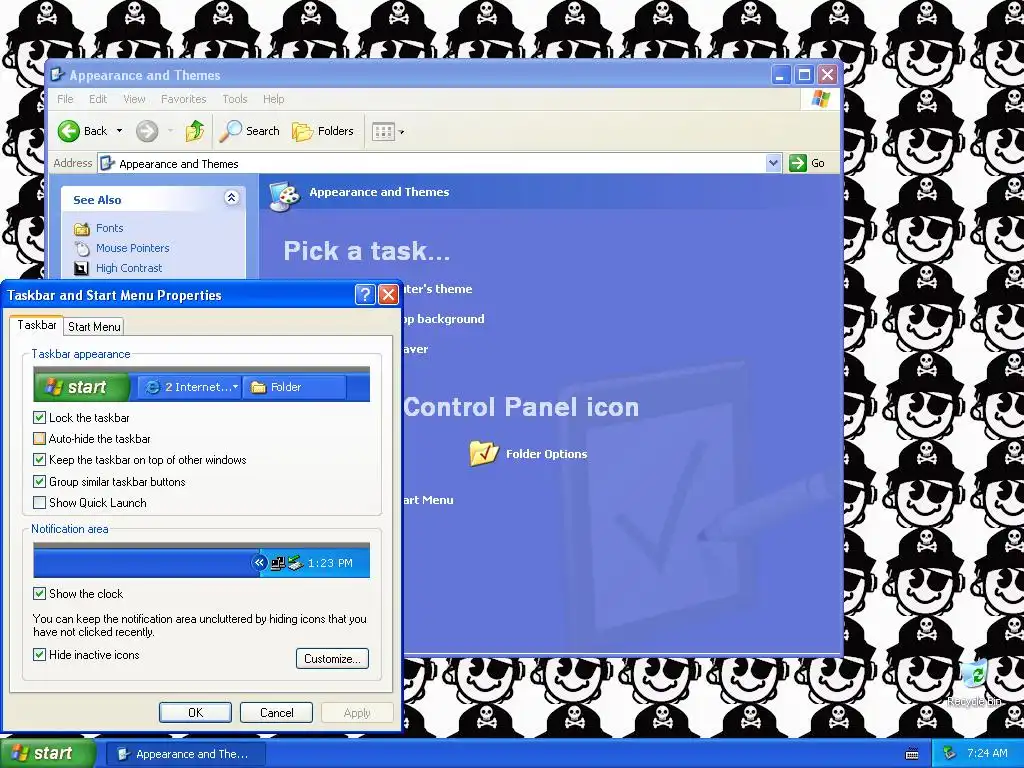Click the system tray icon beside the clock

(x=950, y=754)
